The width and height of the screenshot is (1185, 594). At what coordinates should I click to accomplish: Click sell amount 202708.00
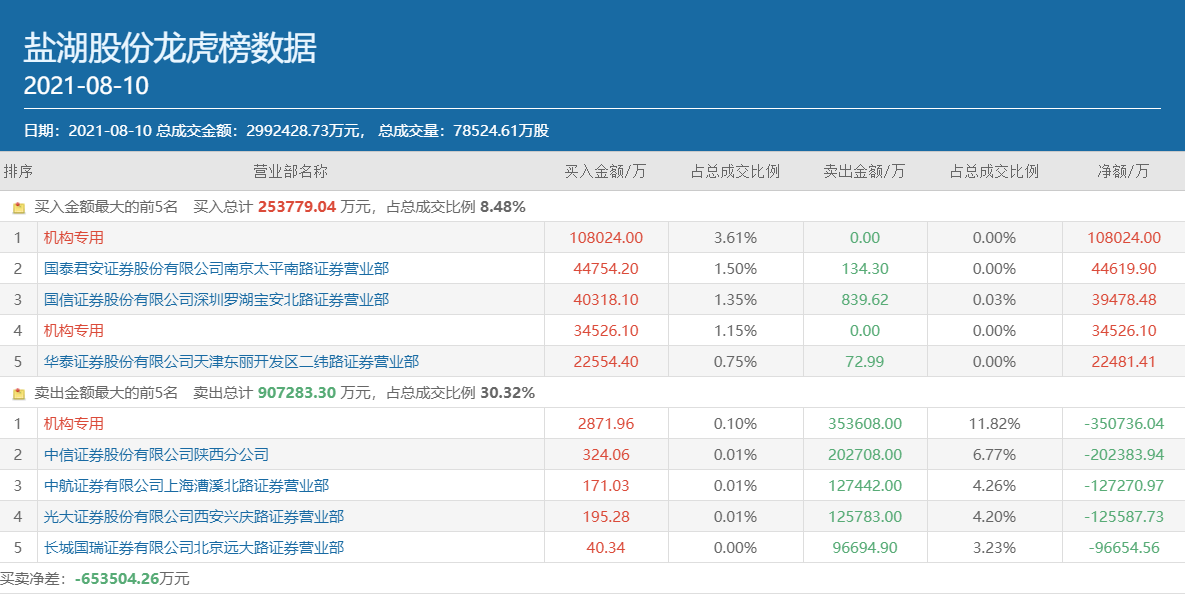coord(865,454)
